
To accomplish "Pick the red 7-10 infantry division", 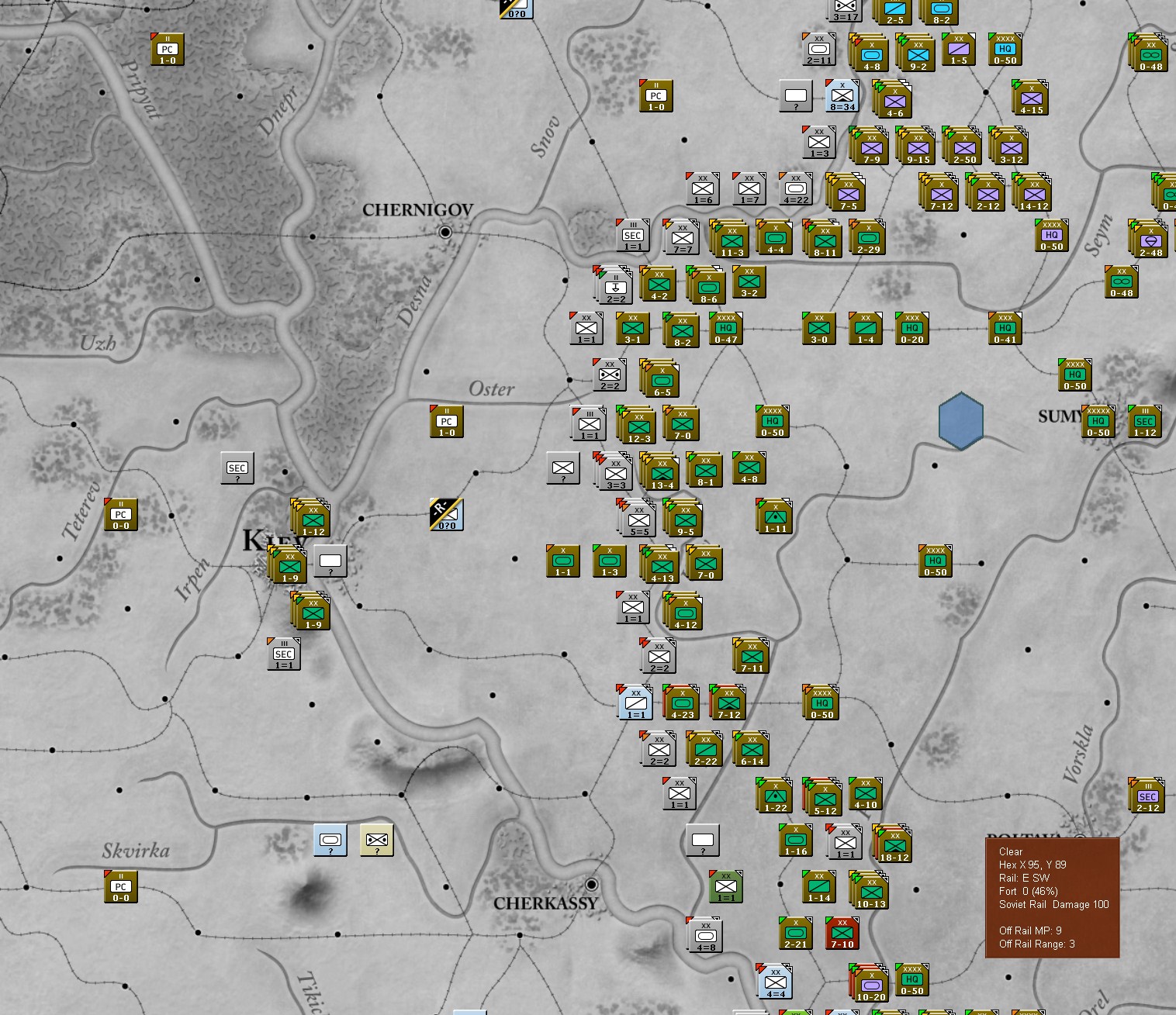I will pos(842,934).
